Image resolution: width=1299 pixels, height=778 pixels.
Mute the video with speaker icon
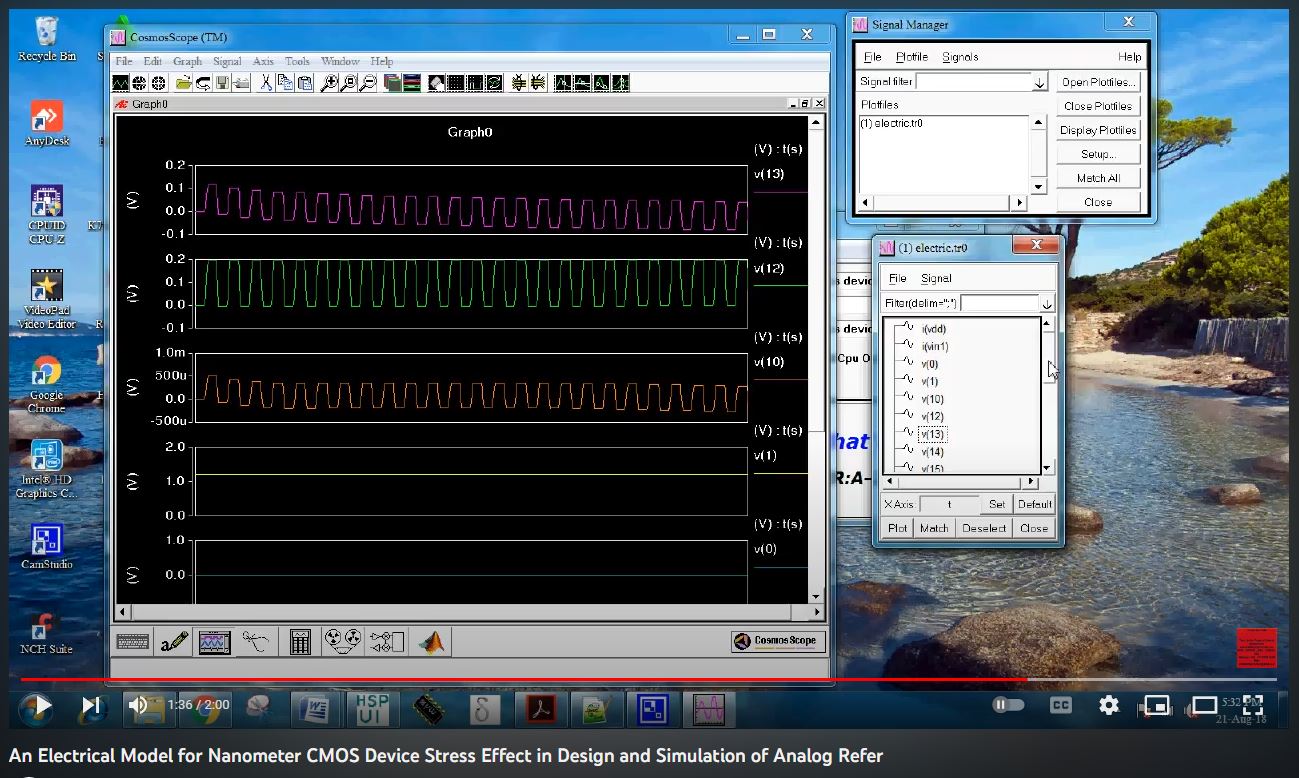pyautogui.click(x=138, y=705)
